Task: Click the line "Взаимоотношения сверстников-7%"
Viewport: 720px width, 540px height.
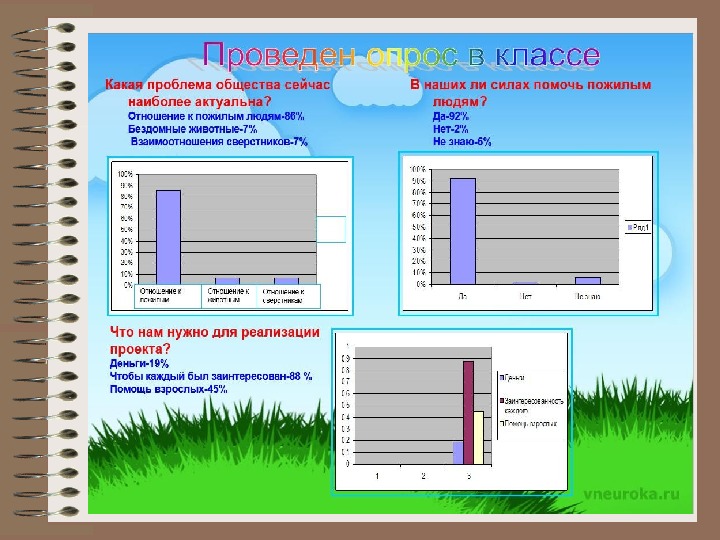Action: click(x=219, y=141)
